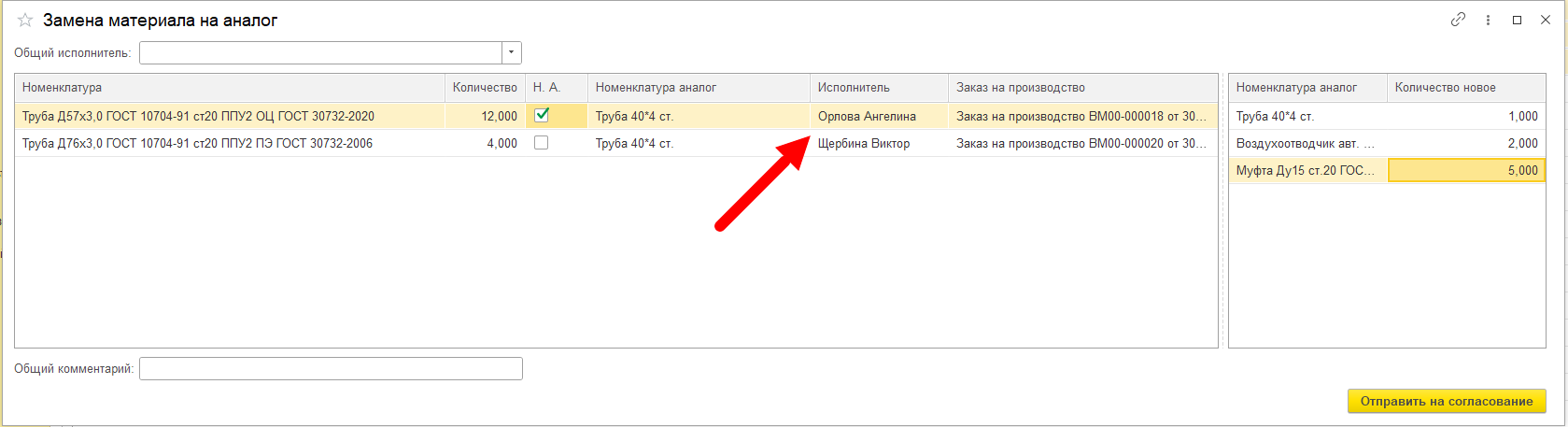Copy link to this form

(x=1458, y=20)
